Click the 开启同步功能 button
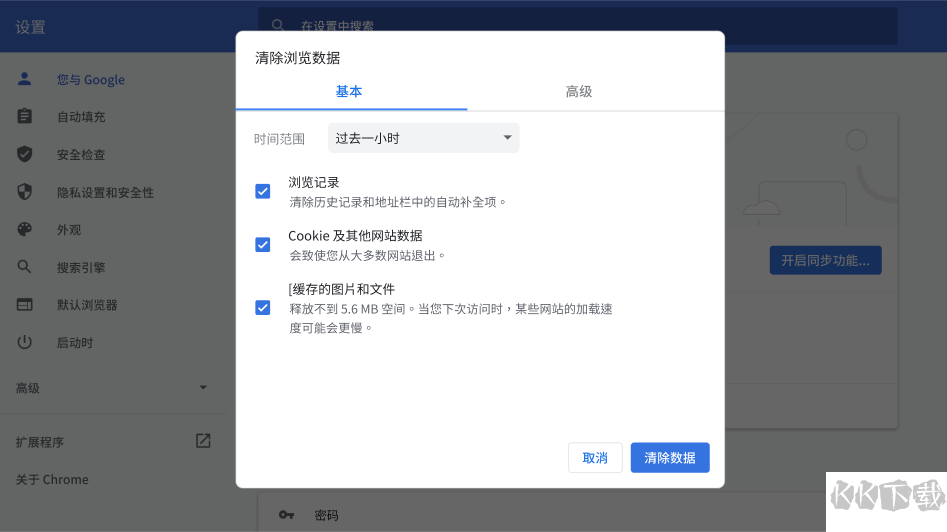947x532 pixels. [825, 260]
